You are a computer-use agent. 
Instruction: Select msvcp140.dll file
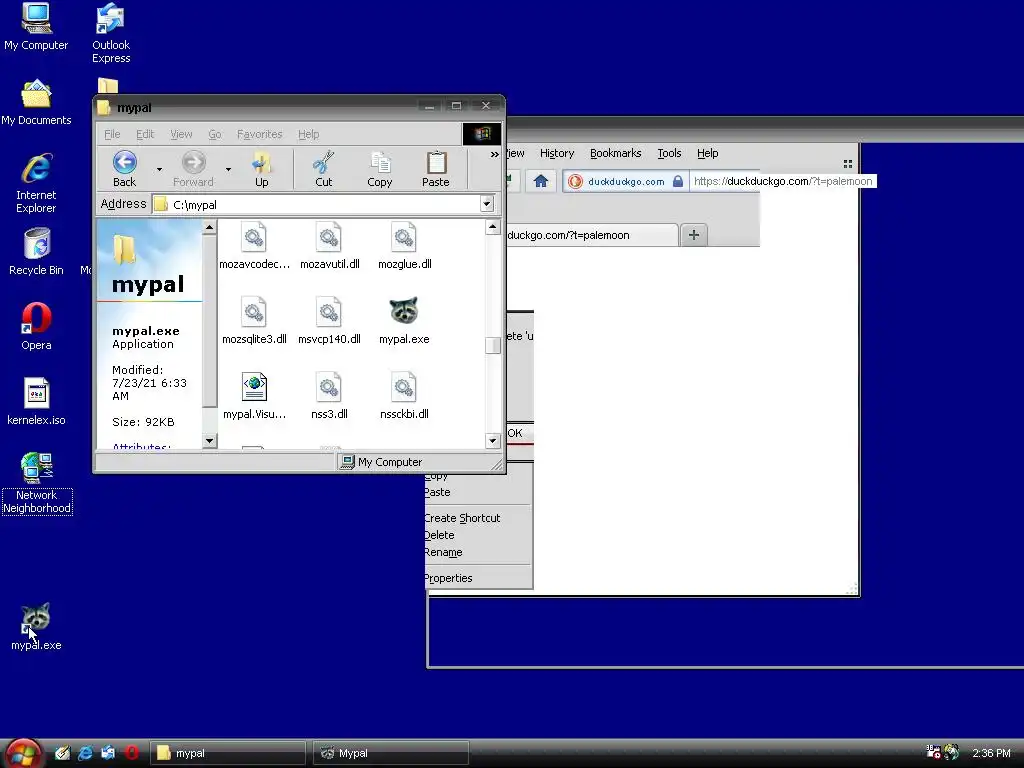point(329,320)
